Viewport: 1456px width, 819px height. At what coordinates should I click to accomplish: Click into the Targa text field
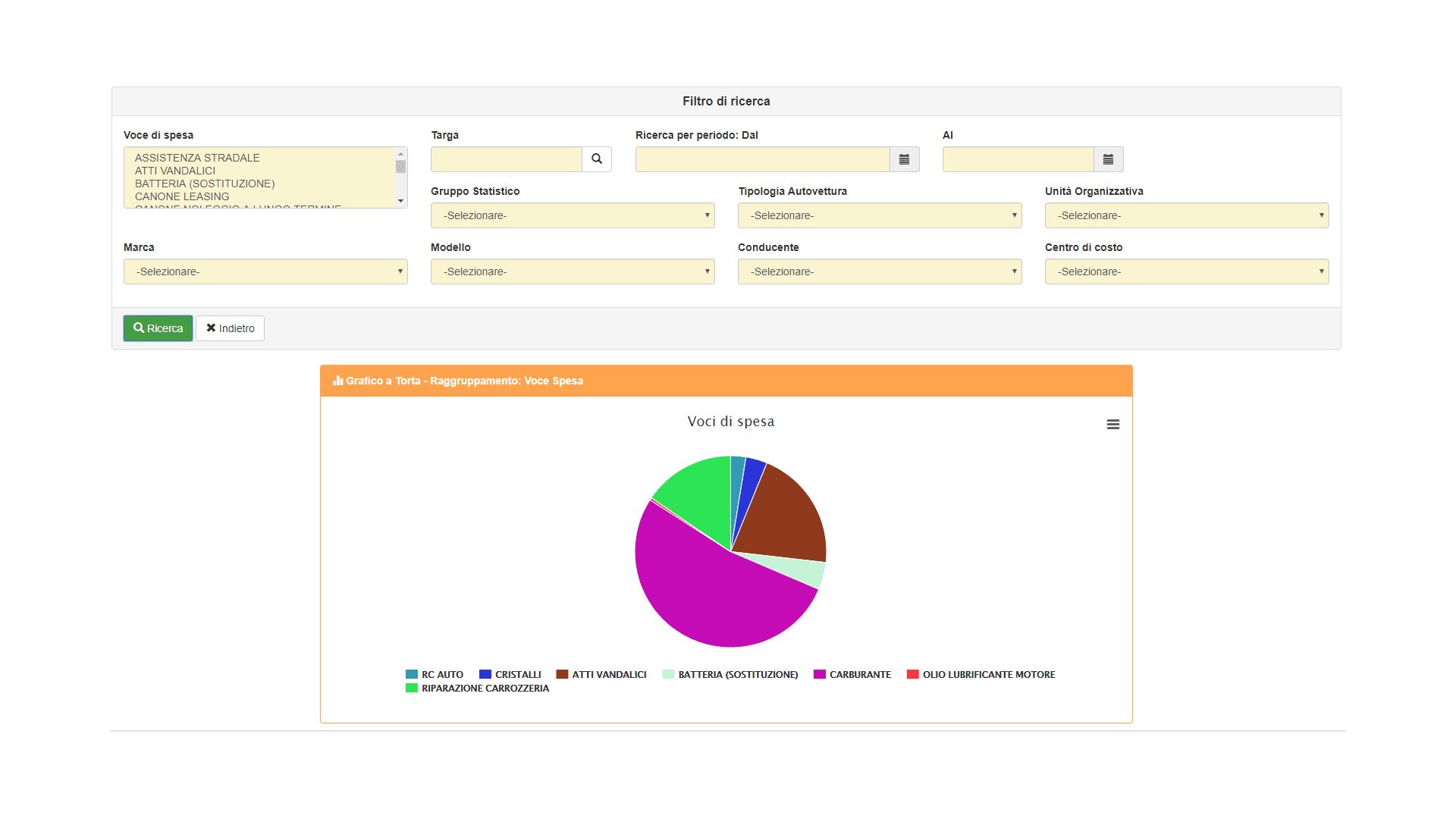coord(506,159)
